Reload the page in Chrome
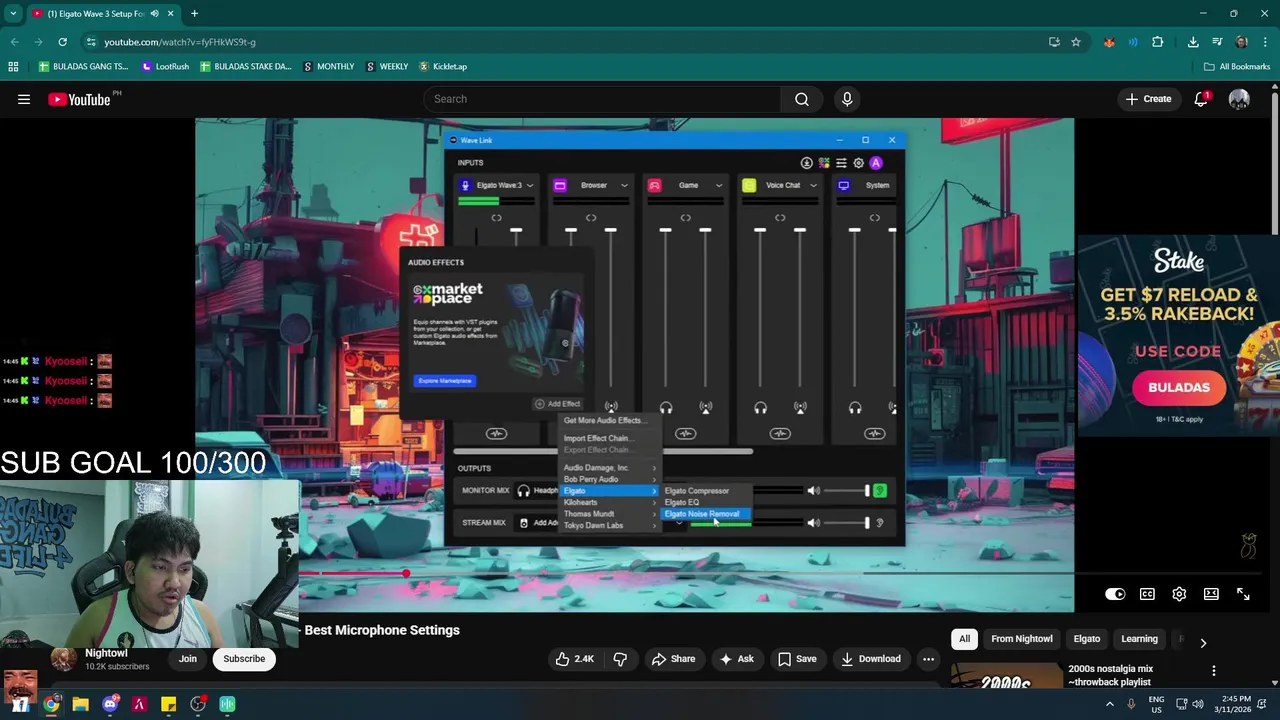The height and width of the screenshot is (720, 1280). pos(62,42)
